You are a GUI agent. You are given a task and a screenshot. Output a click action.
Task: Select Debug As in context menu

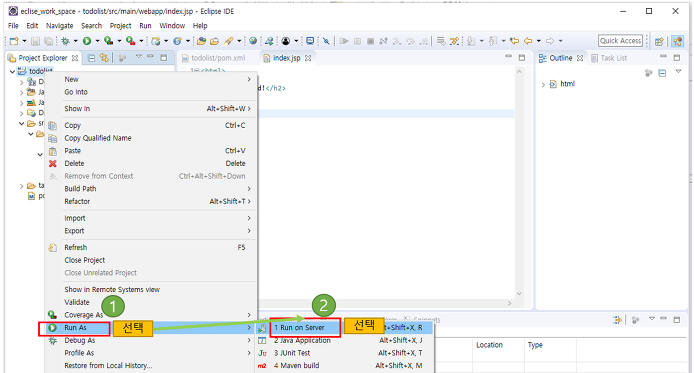click(150, 341)
